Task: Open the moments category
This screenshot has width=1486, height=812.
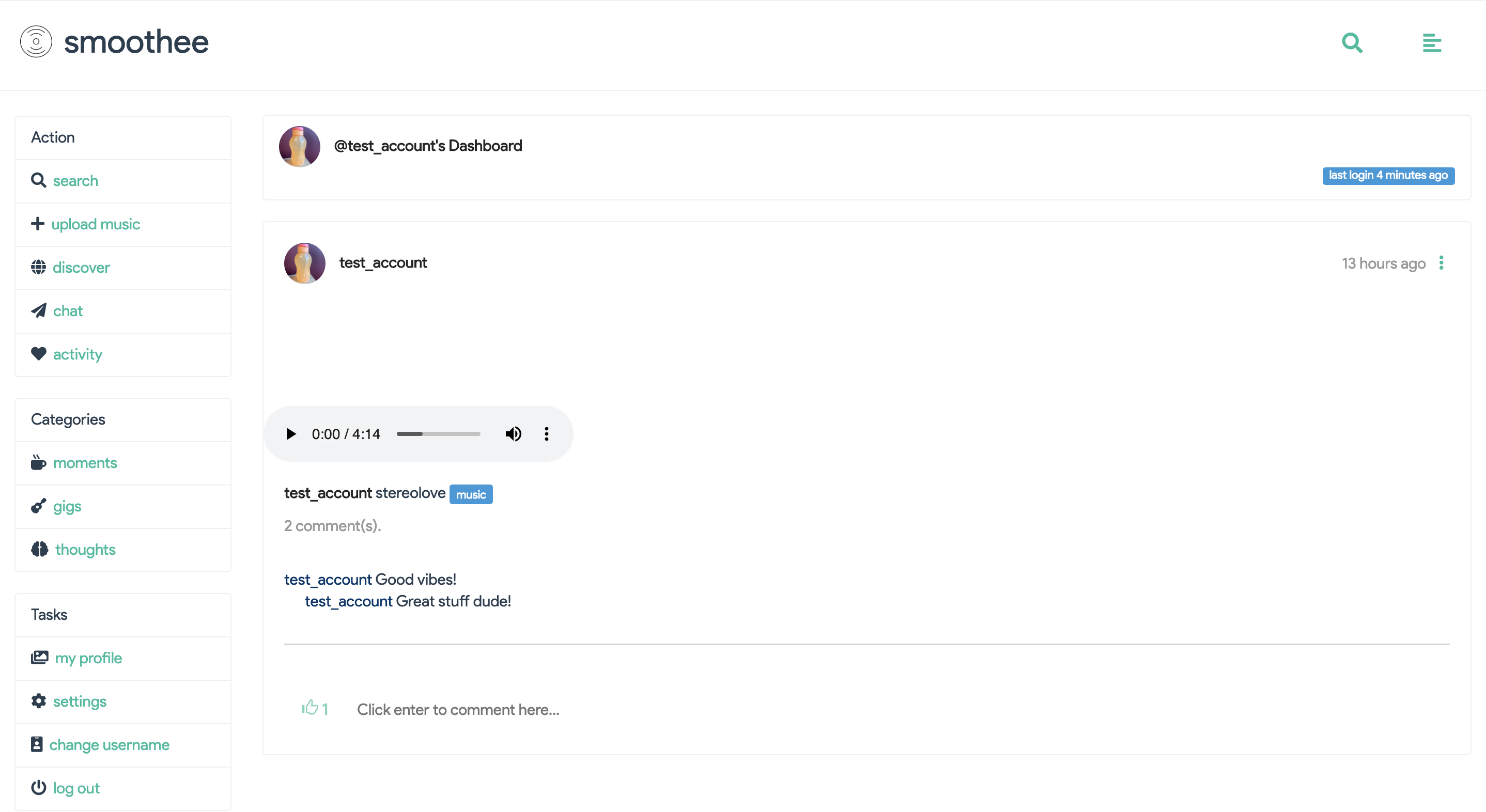Action: pyautogui.click(x=85, y=463)
